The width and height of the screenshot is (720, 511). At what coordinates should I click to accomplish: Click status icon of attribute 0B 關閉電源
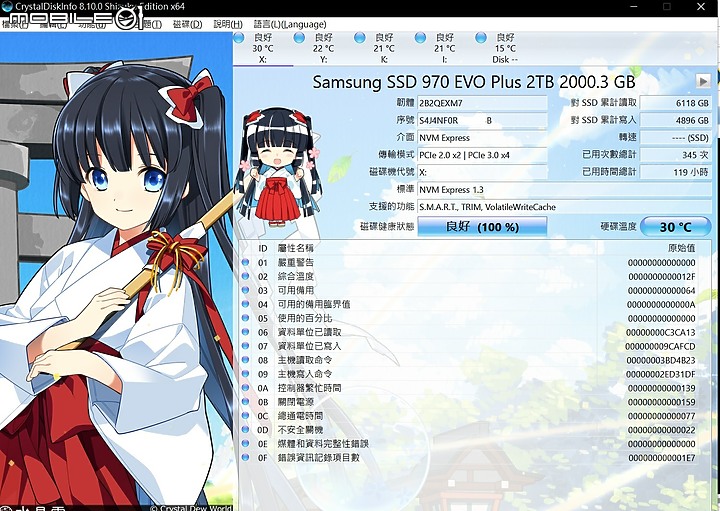click(x=245, y=401)
